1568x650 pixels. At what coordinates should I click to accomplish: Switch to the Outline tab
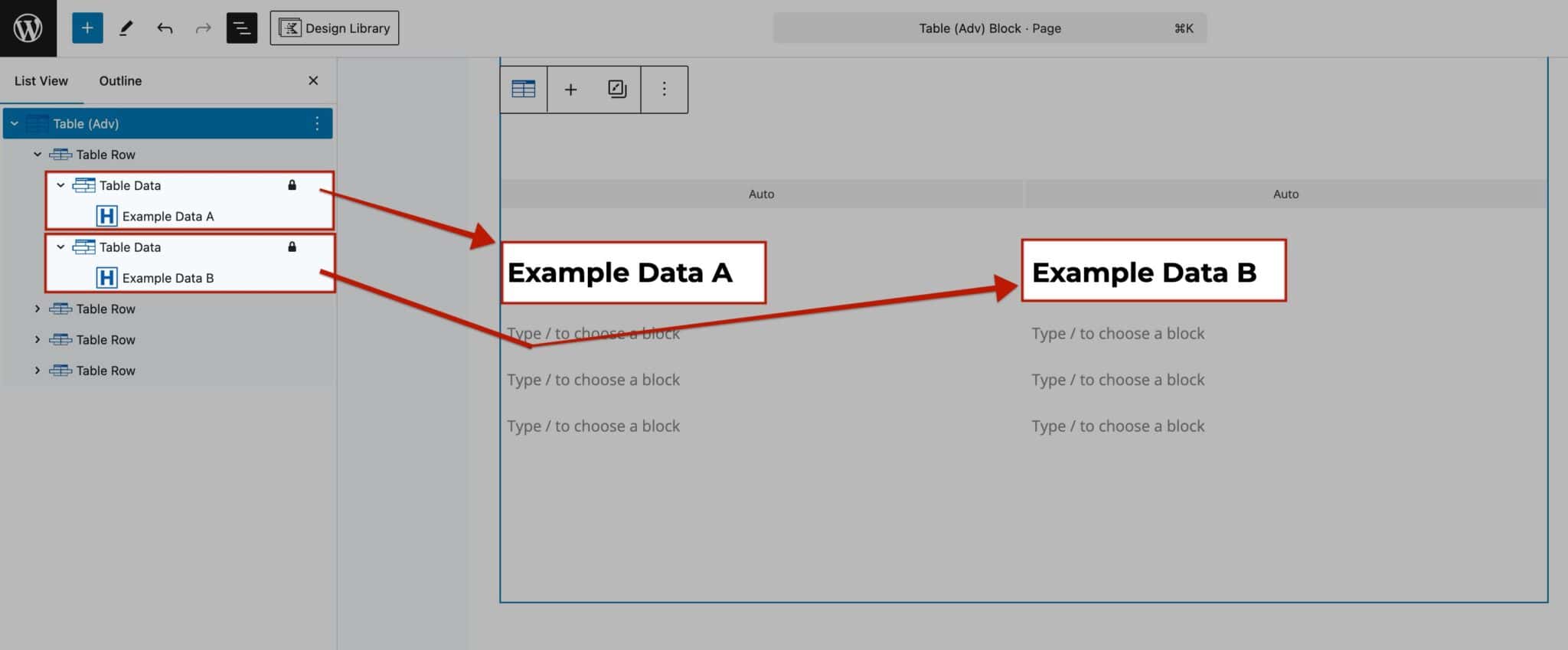pos(120,80)
